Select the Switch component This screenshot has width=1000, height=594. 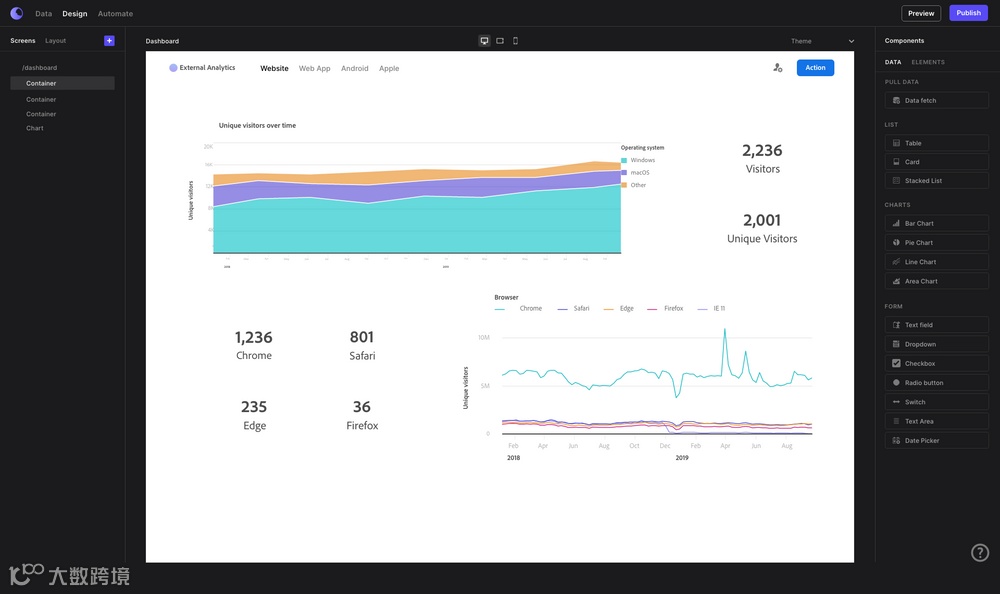936,402
